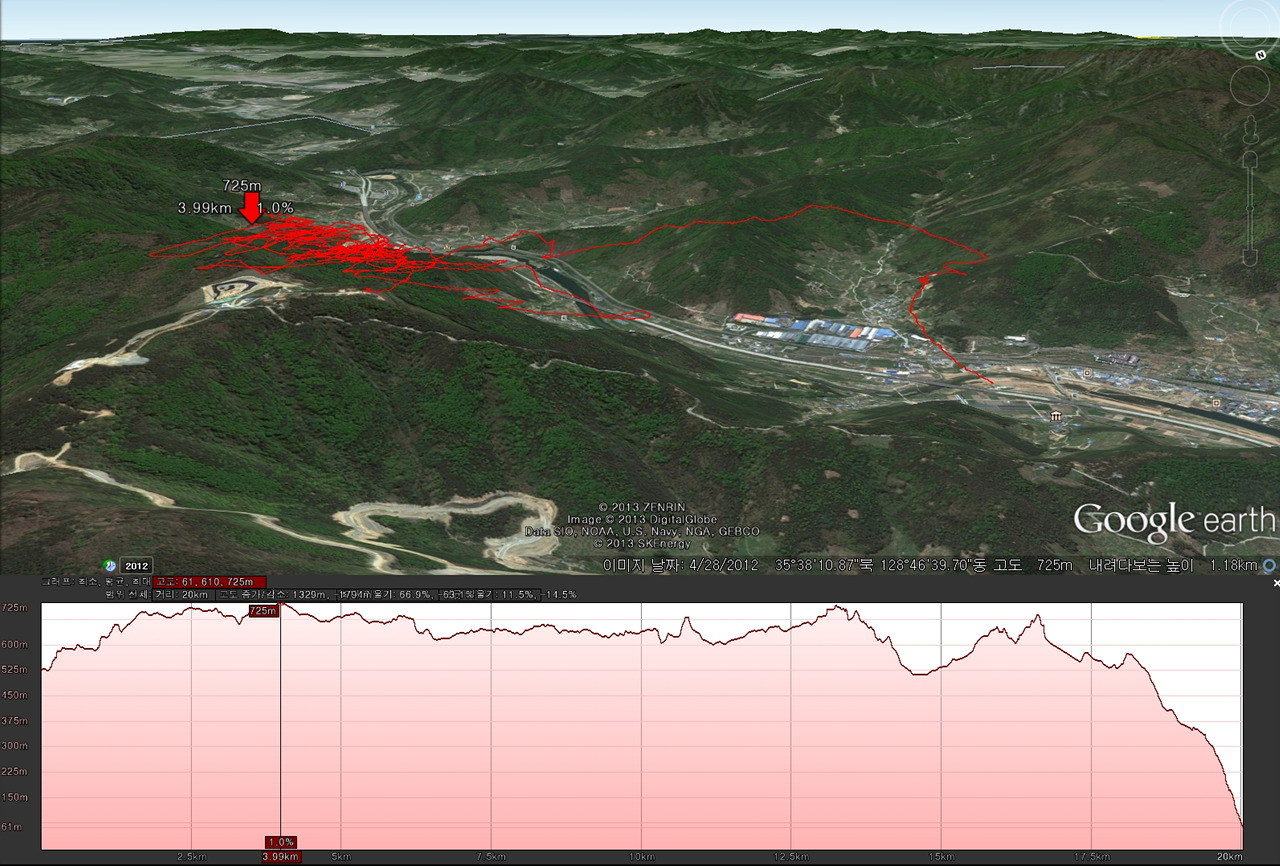Click the zoom-in end of the zoom slider

(1250, 160)
